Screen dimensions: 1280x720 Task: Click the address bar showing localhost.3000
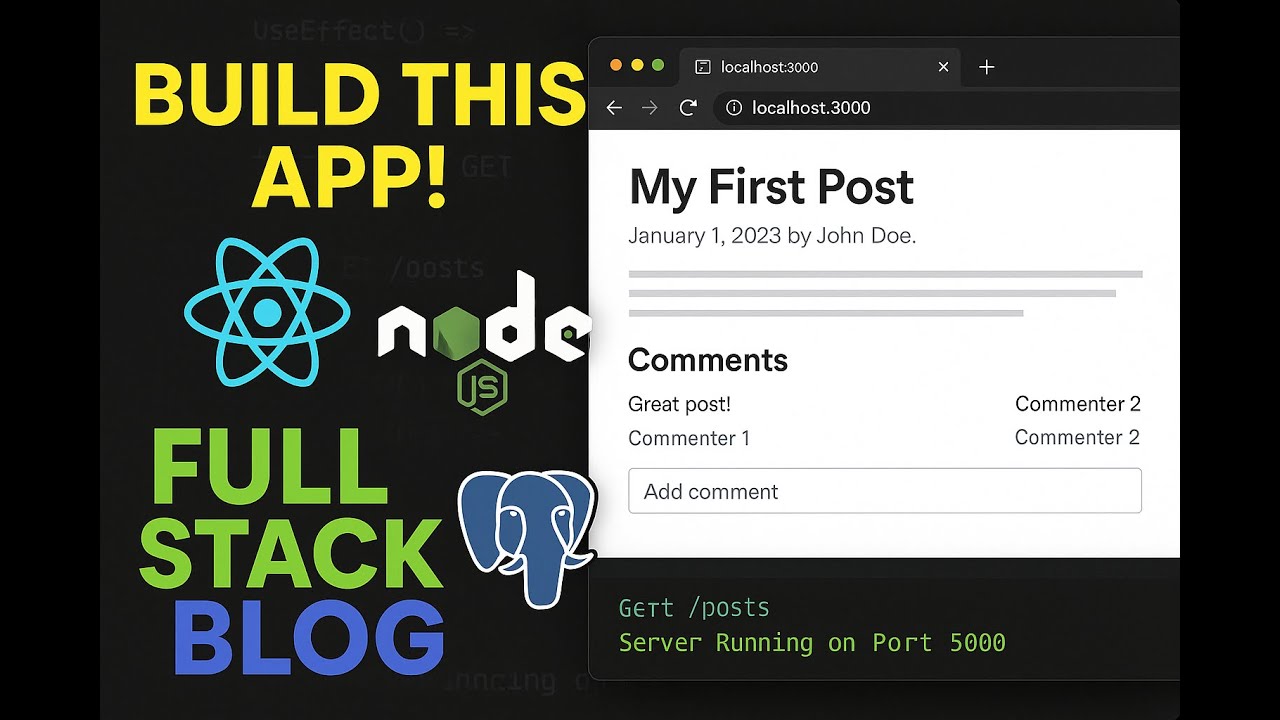tap(945, 108)
